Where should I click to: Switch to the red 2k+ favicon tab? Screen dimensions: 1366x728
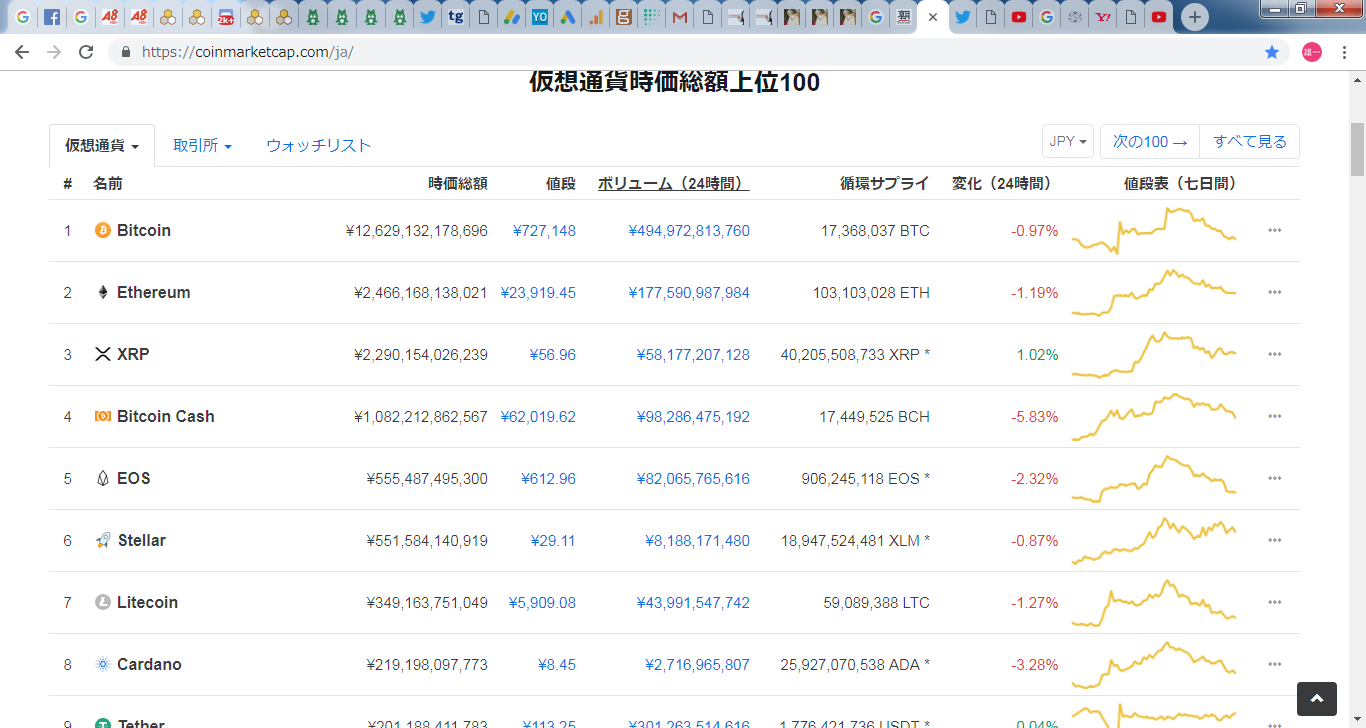click(x=226, y=17)
